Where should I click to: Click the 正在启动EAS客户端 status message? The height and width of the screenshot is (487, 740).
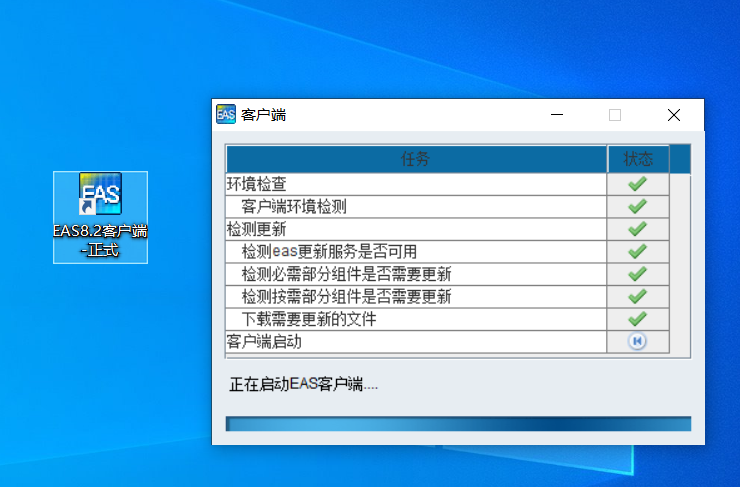pyautogui.click(x=303, y=385)
